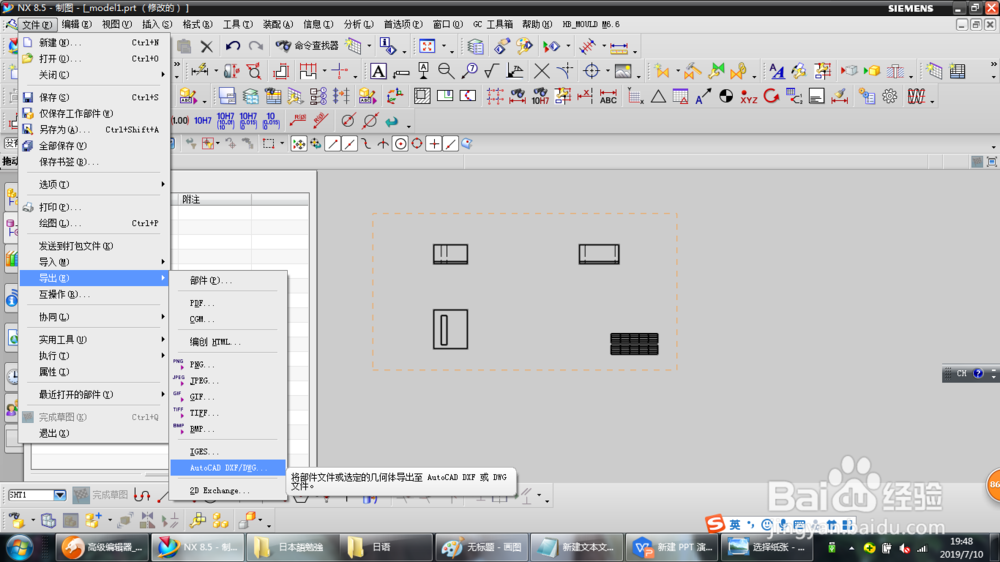
Task: Choose 2D Exchange export option
Action: (x=228, y=491)
